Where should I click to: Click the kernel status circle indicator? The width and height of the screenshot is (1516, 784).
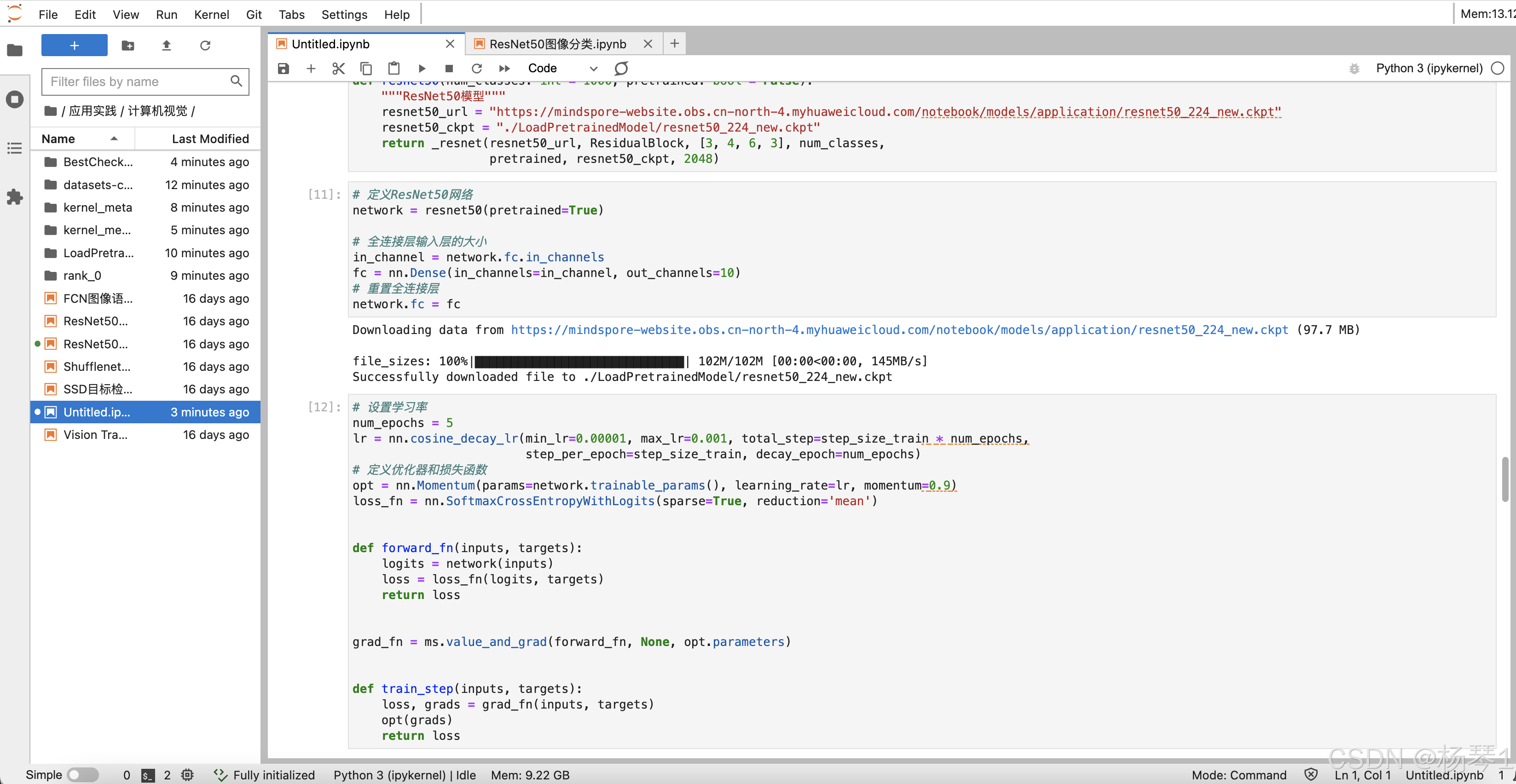tap(1498, 68)
